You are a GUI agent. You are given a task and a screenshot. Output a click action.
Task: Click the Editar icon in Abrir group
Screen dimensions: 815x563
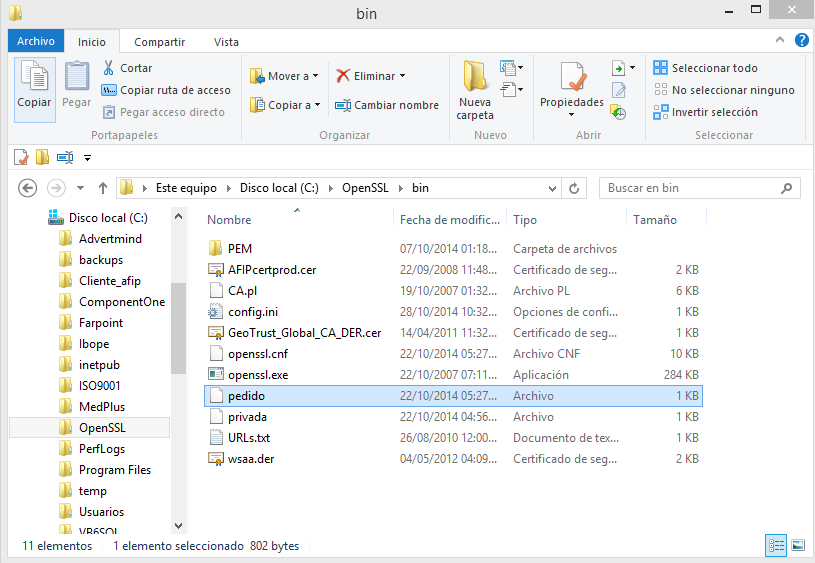coord(619,90)
